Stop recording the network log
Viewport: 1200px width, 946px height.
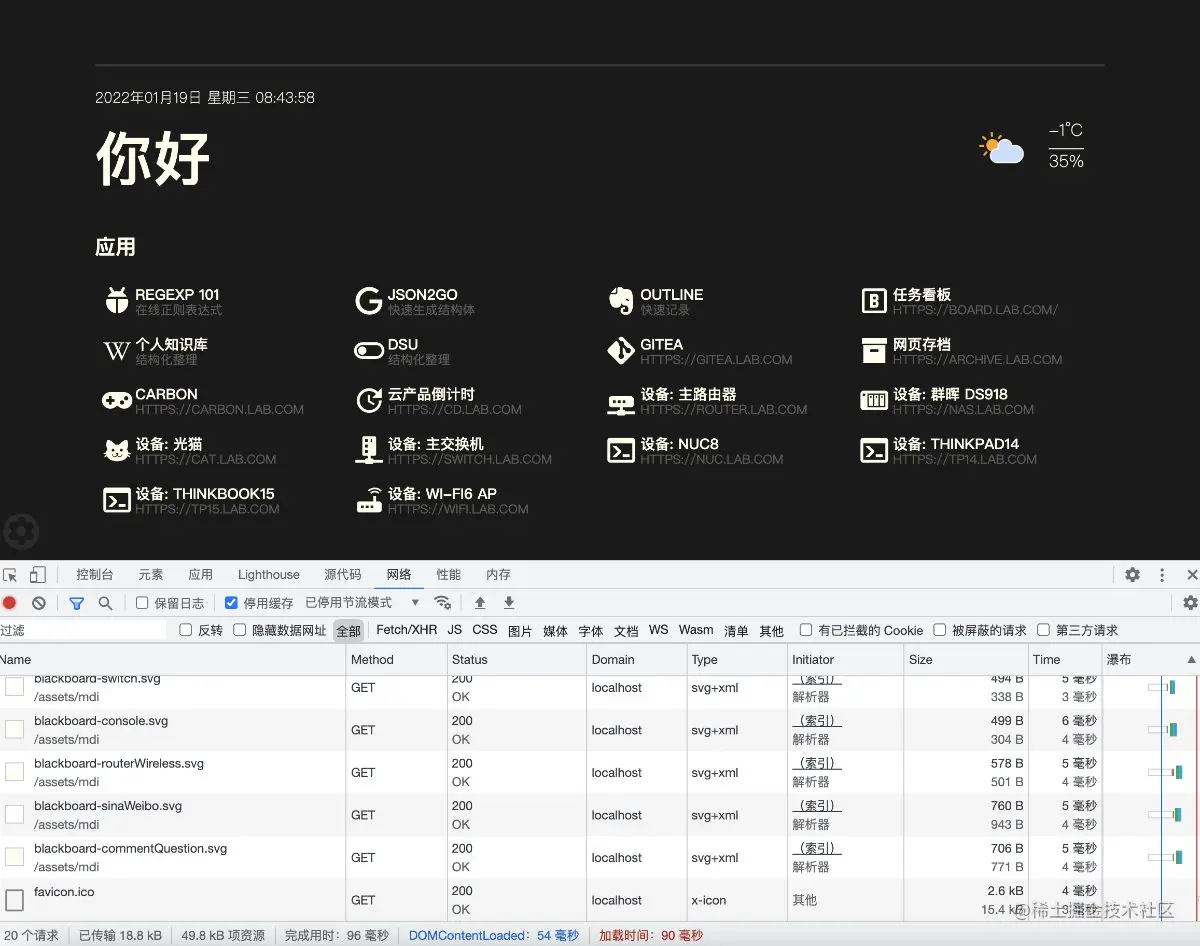(9, 602)
